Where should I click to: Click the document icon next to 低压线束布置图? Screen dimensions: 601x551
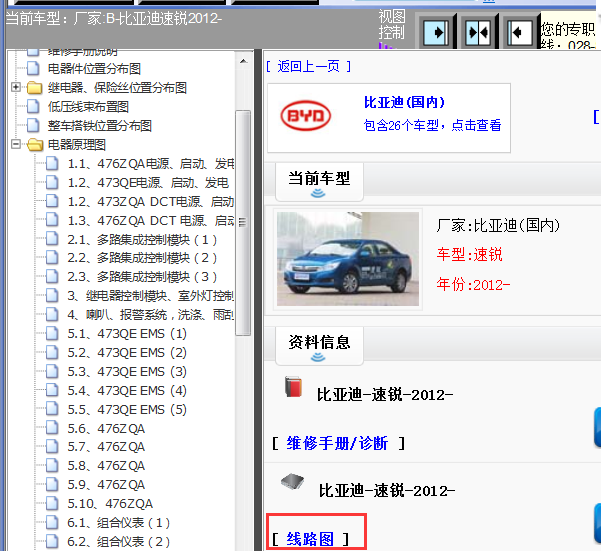(x=33, y=107)
